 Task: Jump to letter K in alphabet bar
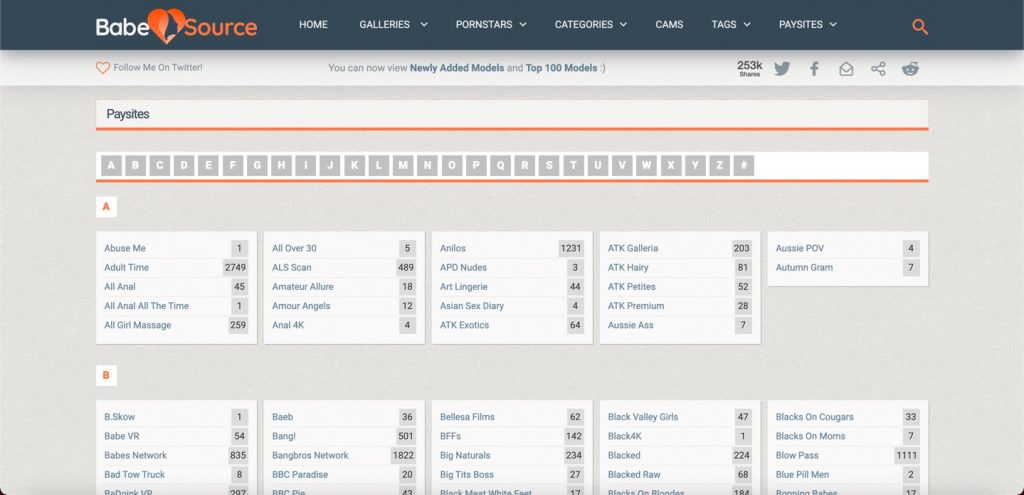[355, 165]
